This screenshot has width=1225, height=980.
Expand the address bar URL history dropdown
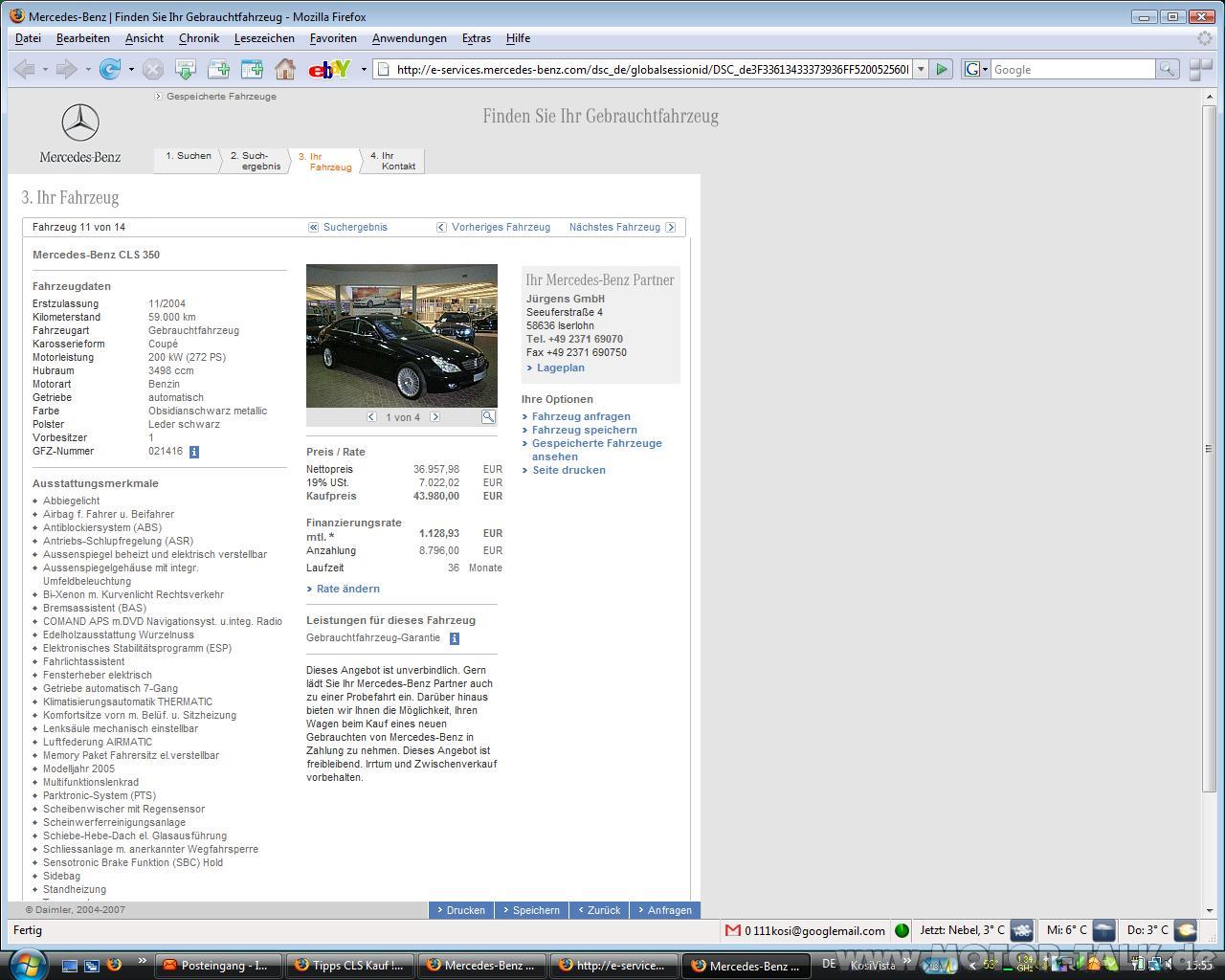(x=921, y=69)
